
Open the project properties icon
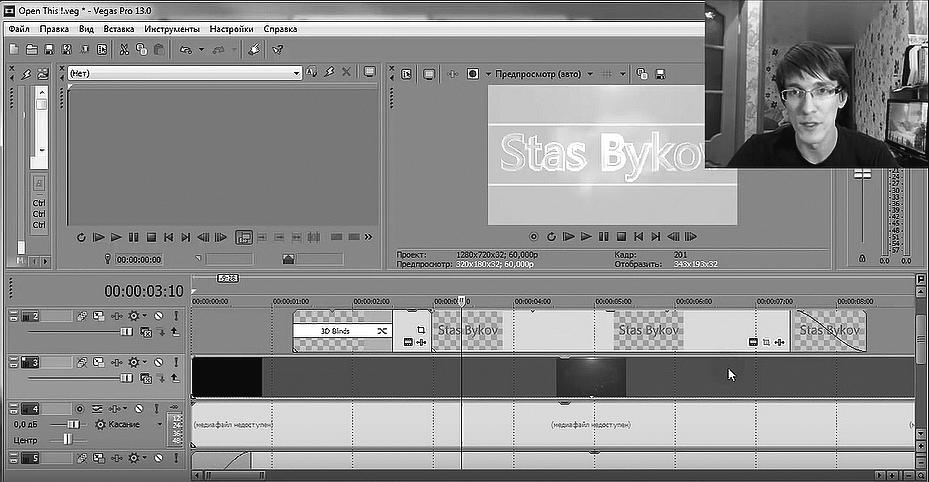(102, 50)
